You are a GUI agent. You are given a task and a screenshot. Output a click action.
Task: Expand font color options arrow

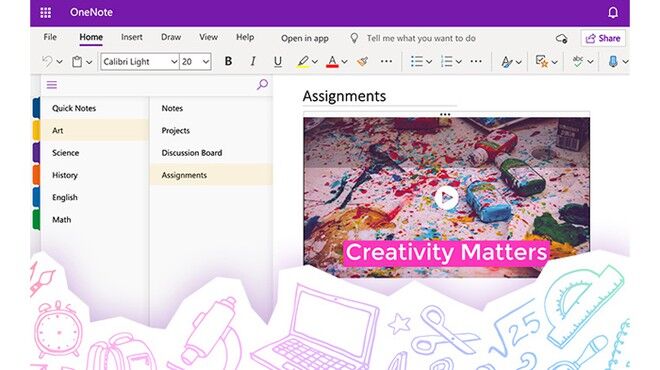click(x=344, y=62)
